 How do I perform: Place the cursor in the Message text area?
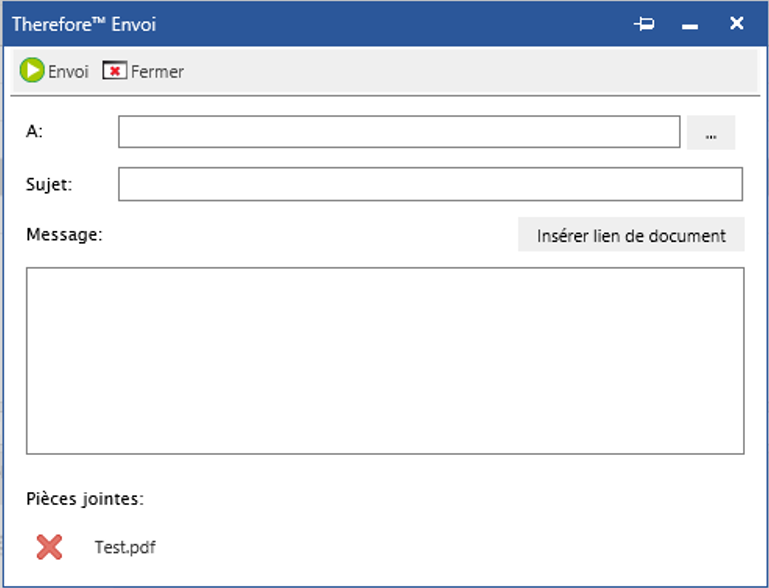[385, 360]
